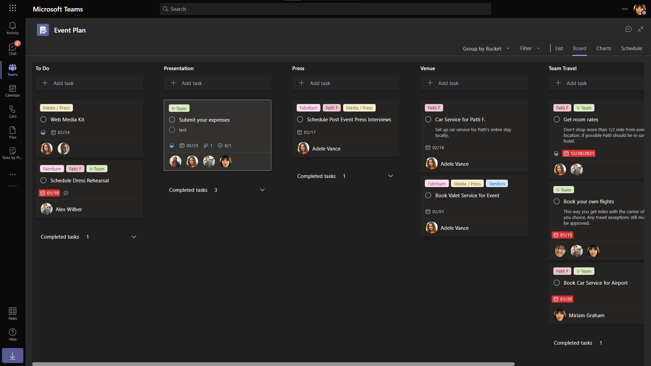Click the V-Team label on Submit your expenses
The width and height of the screenshot is (651, 366).
tap(179, 108)
